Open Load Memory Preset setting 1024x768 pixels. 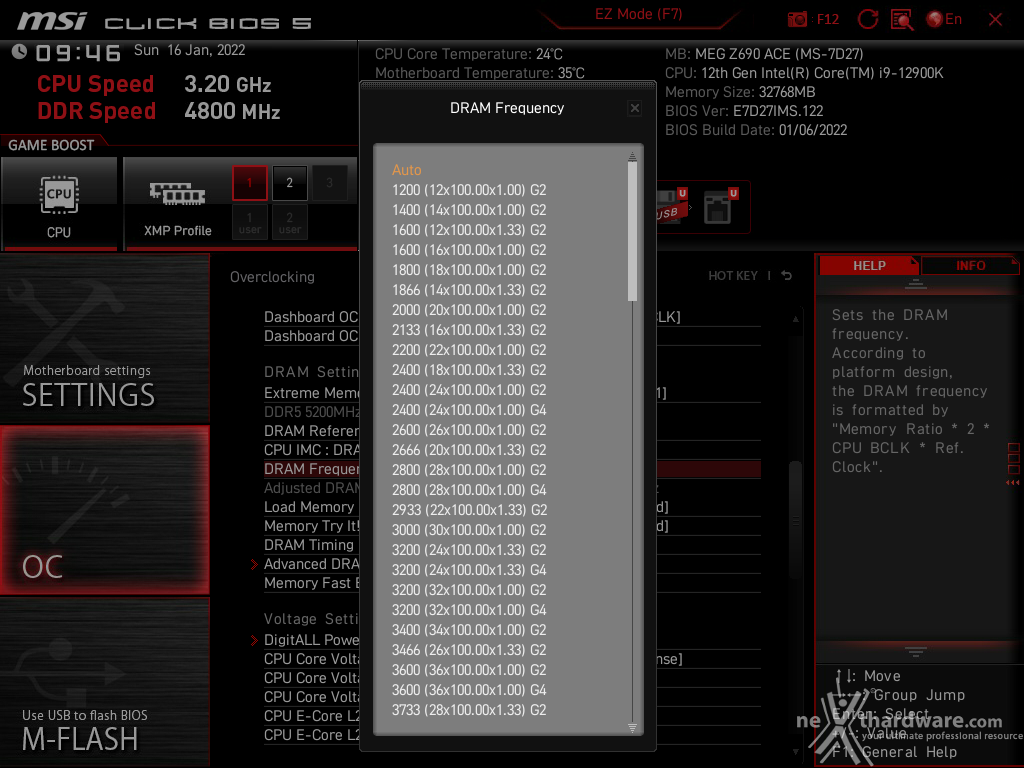(309, 507)
